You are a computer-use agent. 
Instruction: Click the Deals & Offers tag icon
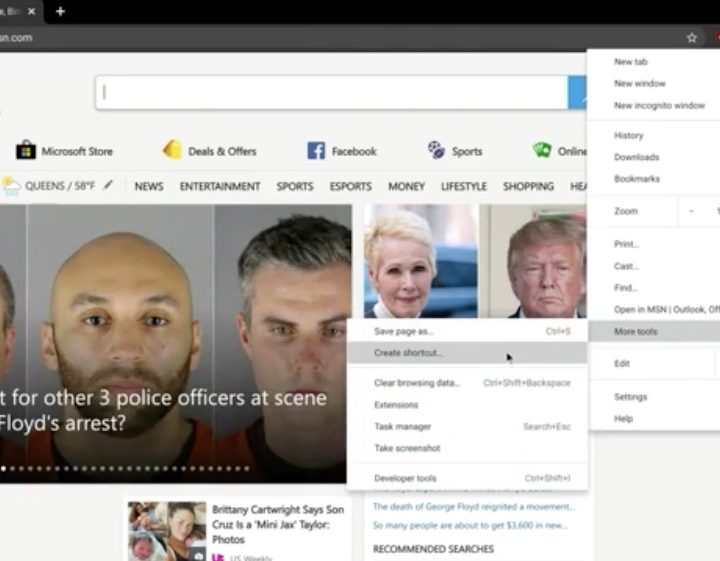coord(172,150)
